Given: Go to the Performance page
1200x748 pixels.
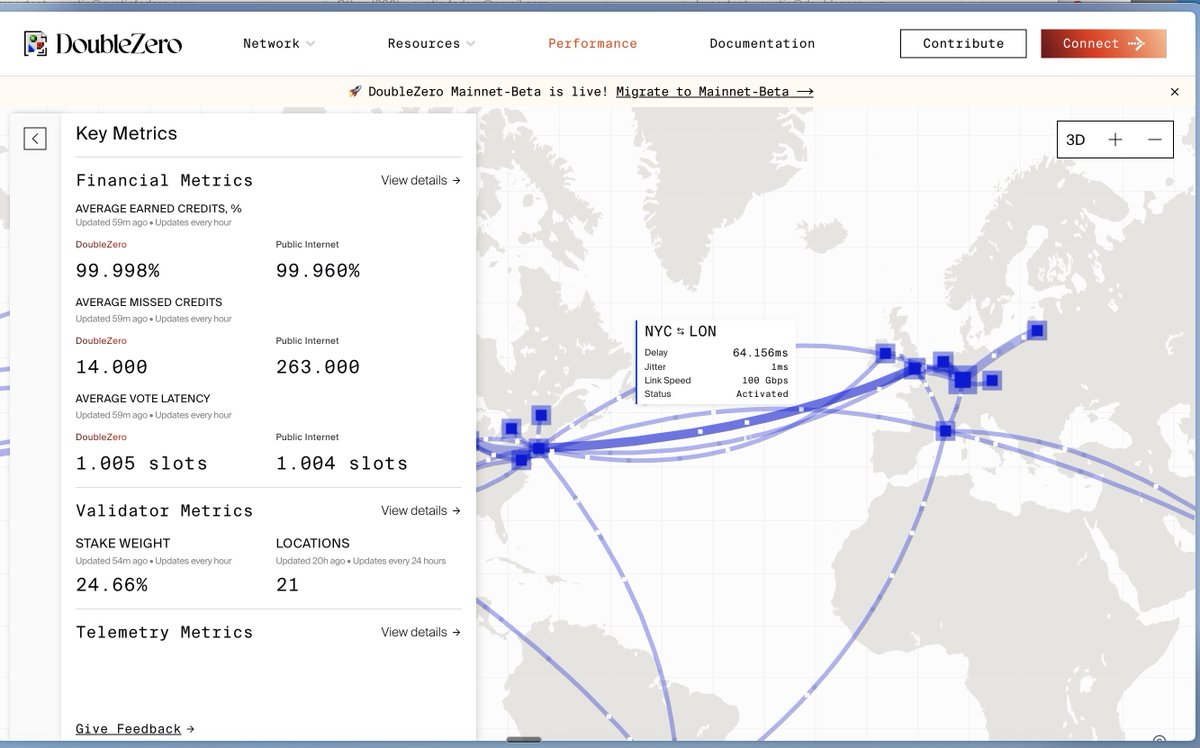Looking at the screenshot, I should (x=592, y=44).
